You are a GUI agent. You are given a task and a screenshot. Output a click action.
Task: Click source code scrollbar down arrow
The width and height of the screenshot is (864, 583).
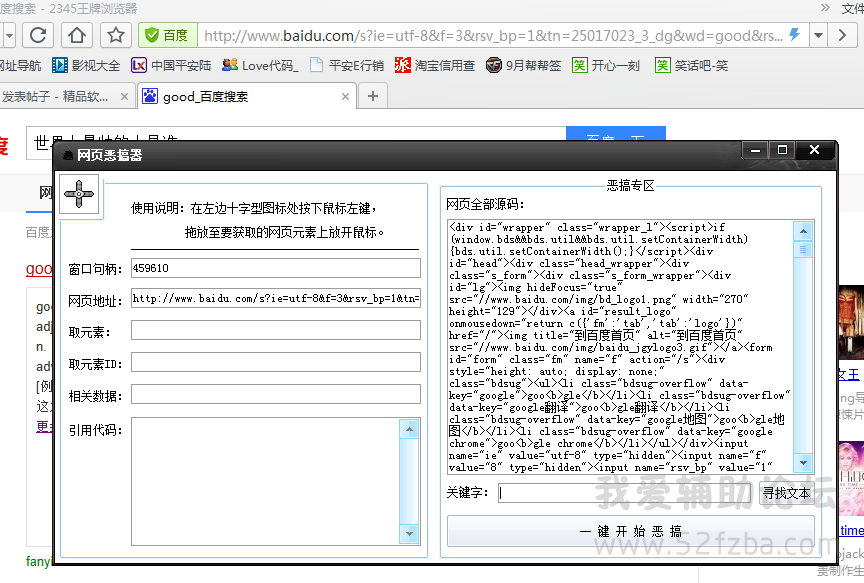click(x=803, y=463)
